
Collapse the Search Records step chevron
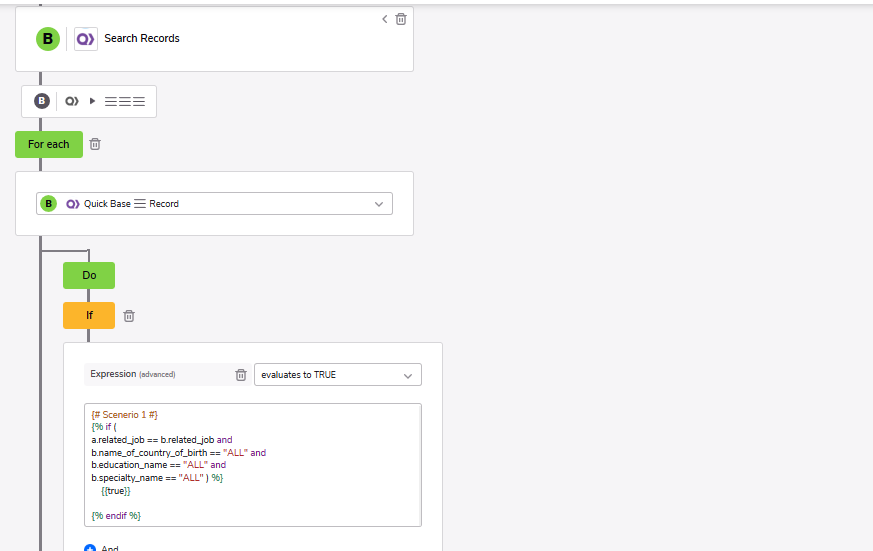tap(384, 19)
